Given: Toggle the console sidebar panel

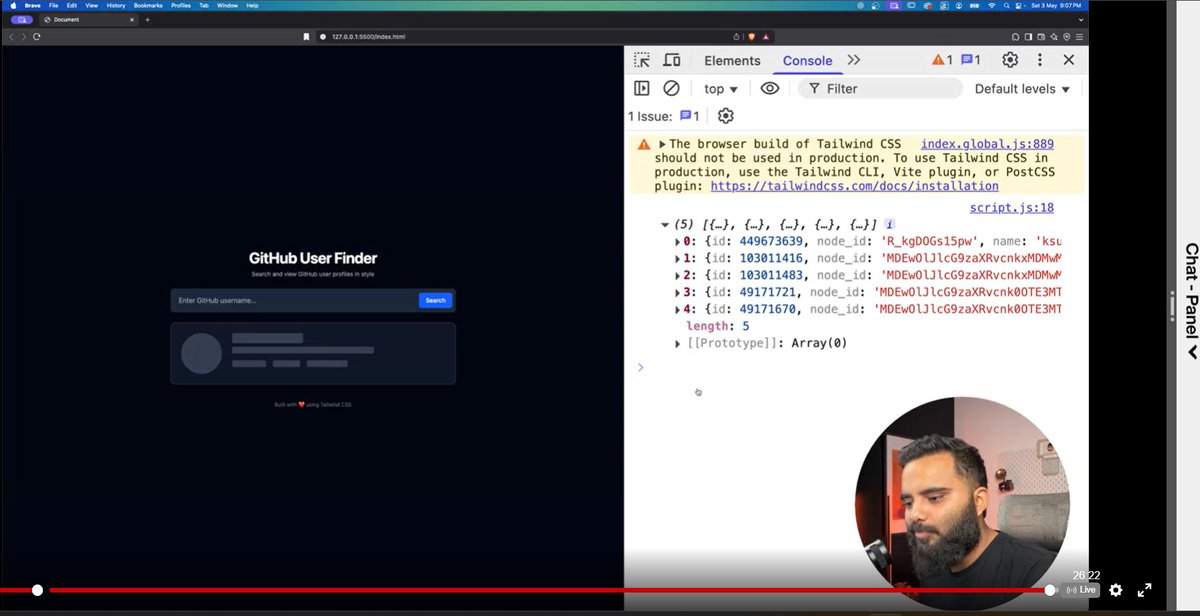Looking at the screenshot, I should tap(641, 88).
